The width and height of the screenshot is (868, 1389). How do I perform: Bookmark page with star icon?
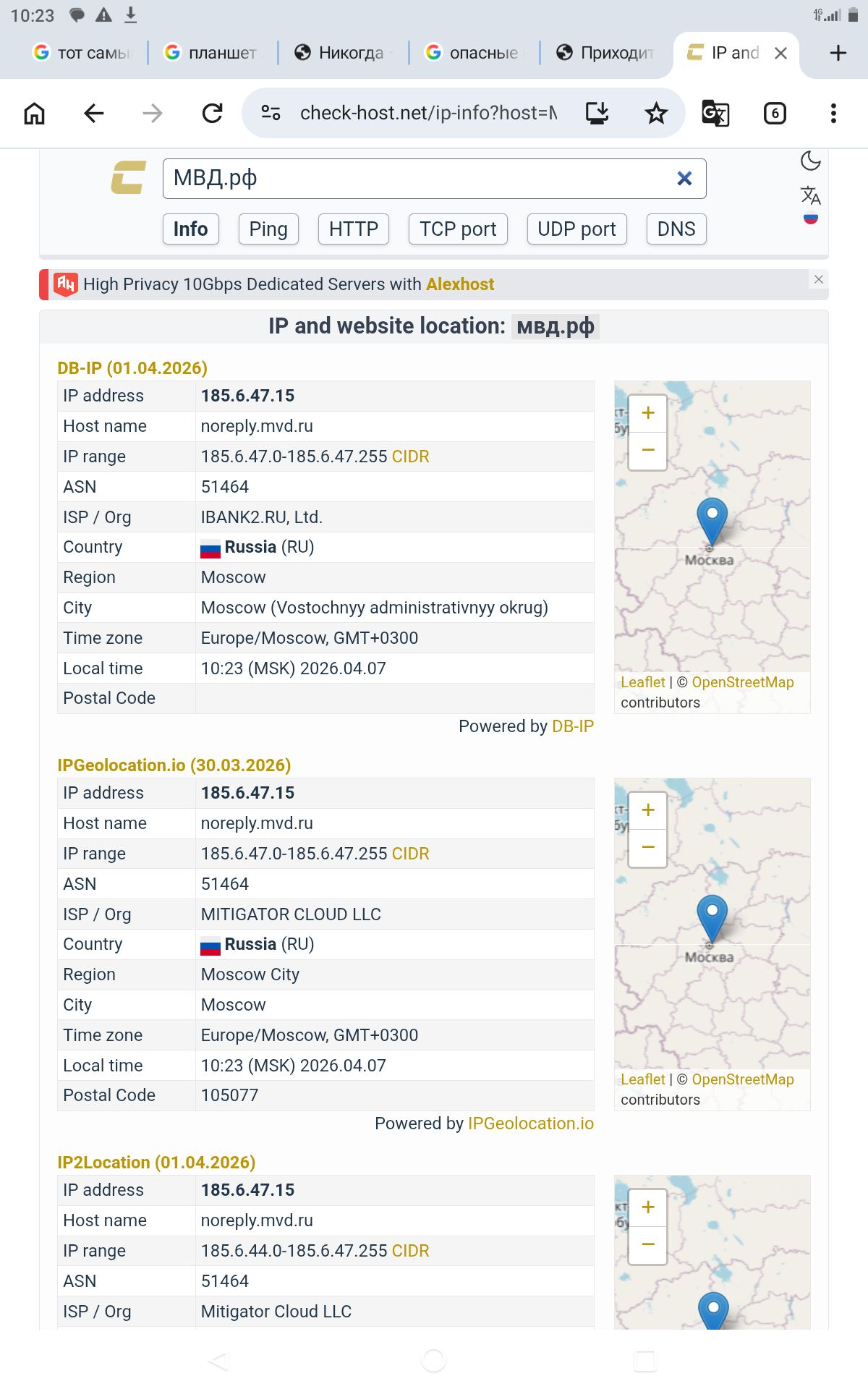pos(656,114)
